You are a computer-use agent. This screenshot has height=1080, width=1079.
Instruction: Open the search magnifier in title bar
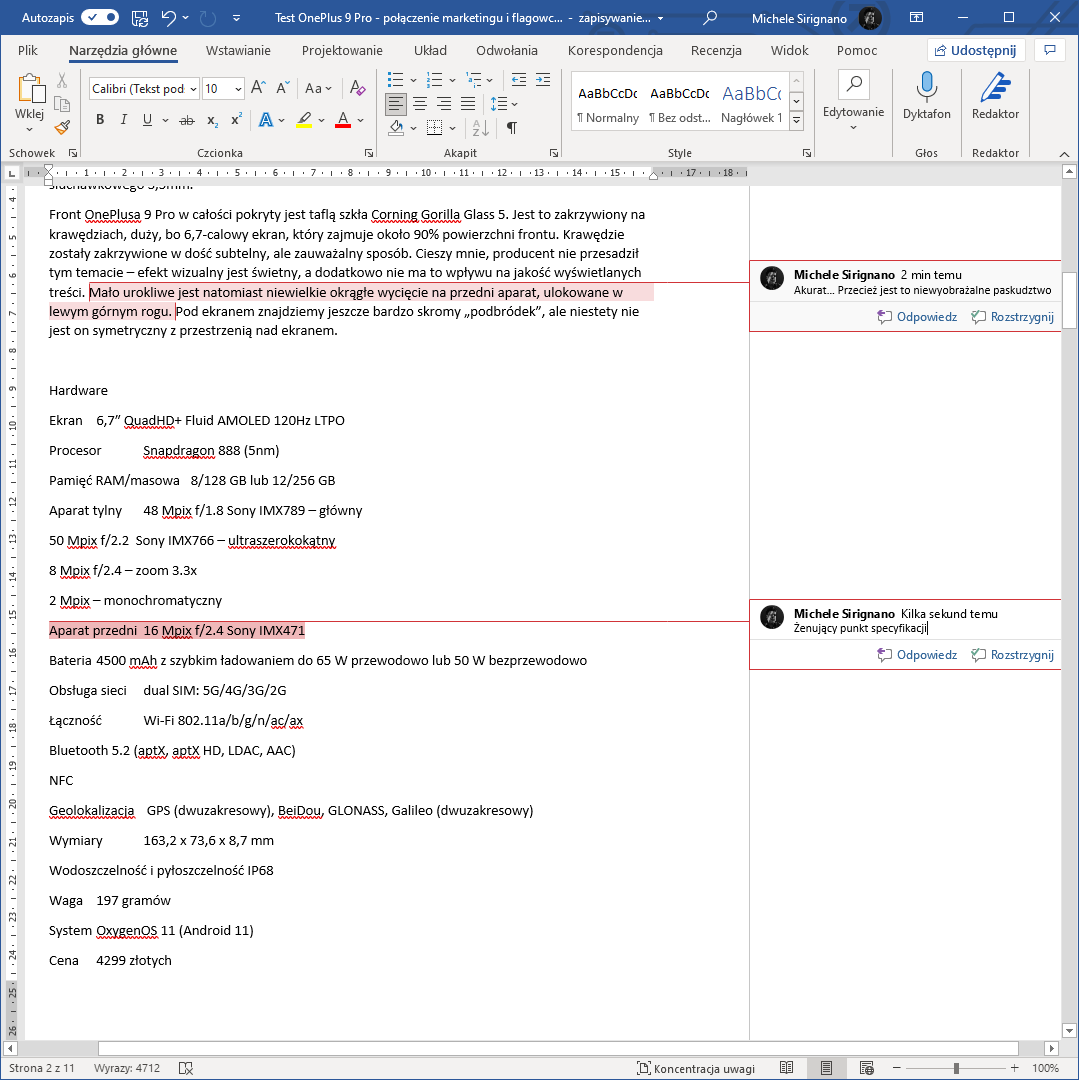click(710, 17)
